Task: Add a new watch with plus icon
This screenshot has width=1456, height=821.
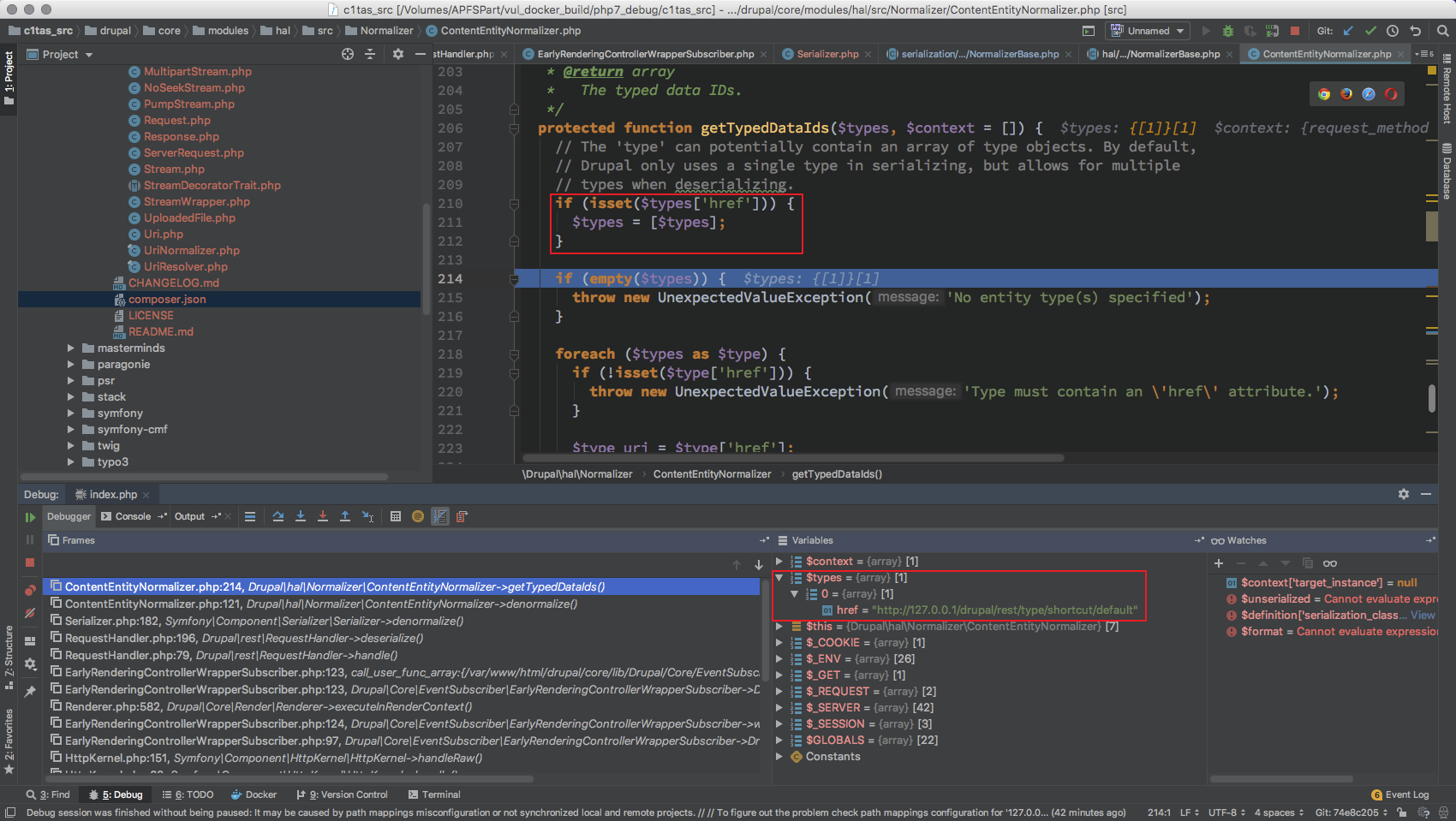Action: [x=1219, y=563]
